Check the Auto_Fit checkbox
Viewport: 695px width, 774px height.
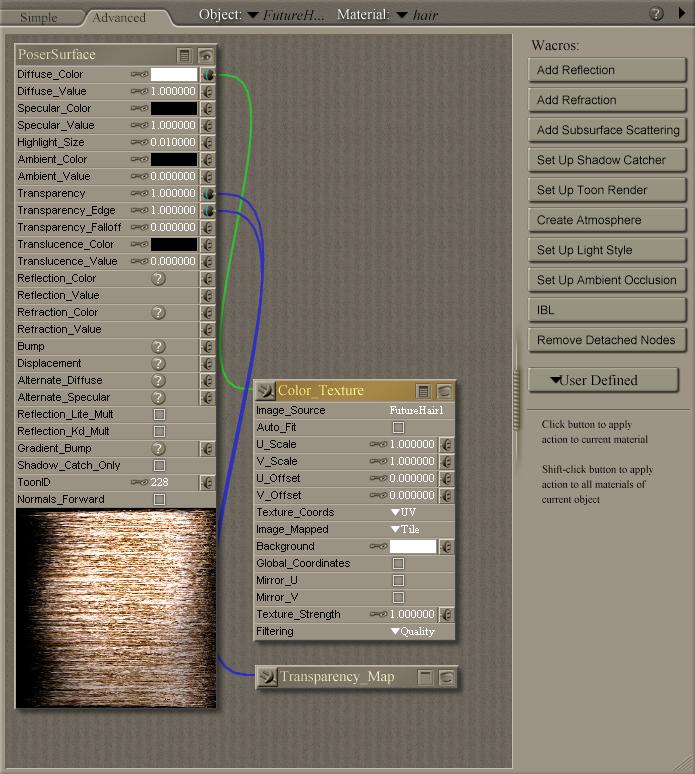398,427
